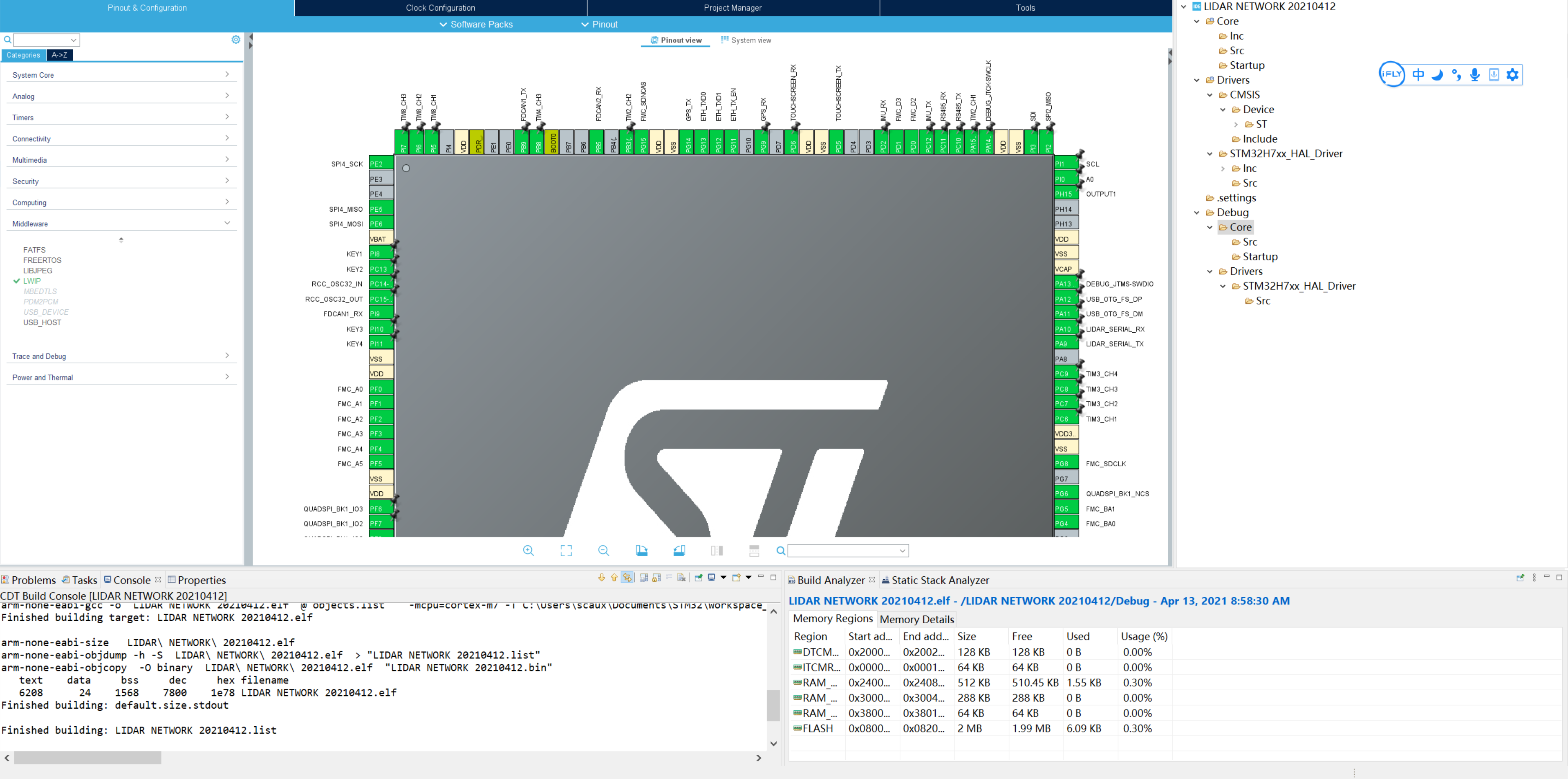The width and height of the screenshot is (1568, 779).
Task: Pin the Console view
Action: pyautogui.click(x=698, y=578)
